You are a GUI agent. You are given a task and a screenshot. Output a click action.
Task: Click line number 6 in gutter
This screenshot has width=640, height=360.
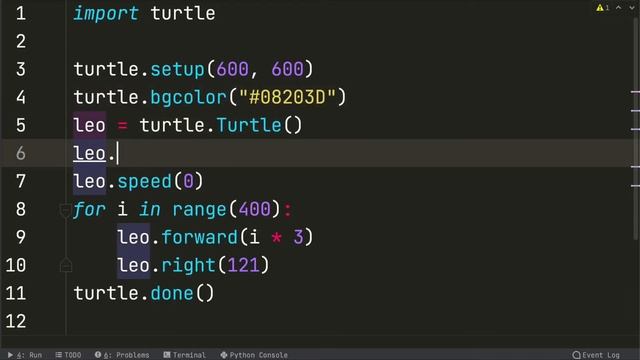tap(20, 153)
